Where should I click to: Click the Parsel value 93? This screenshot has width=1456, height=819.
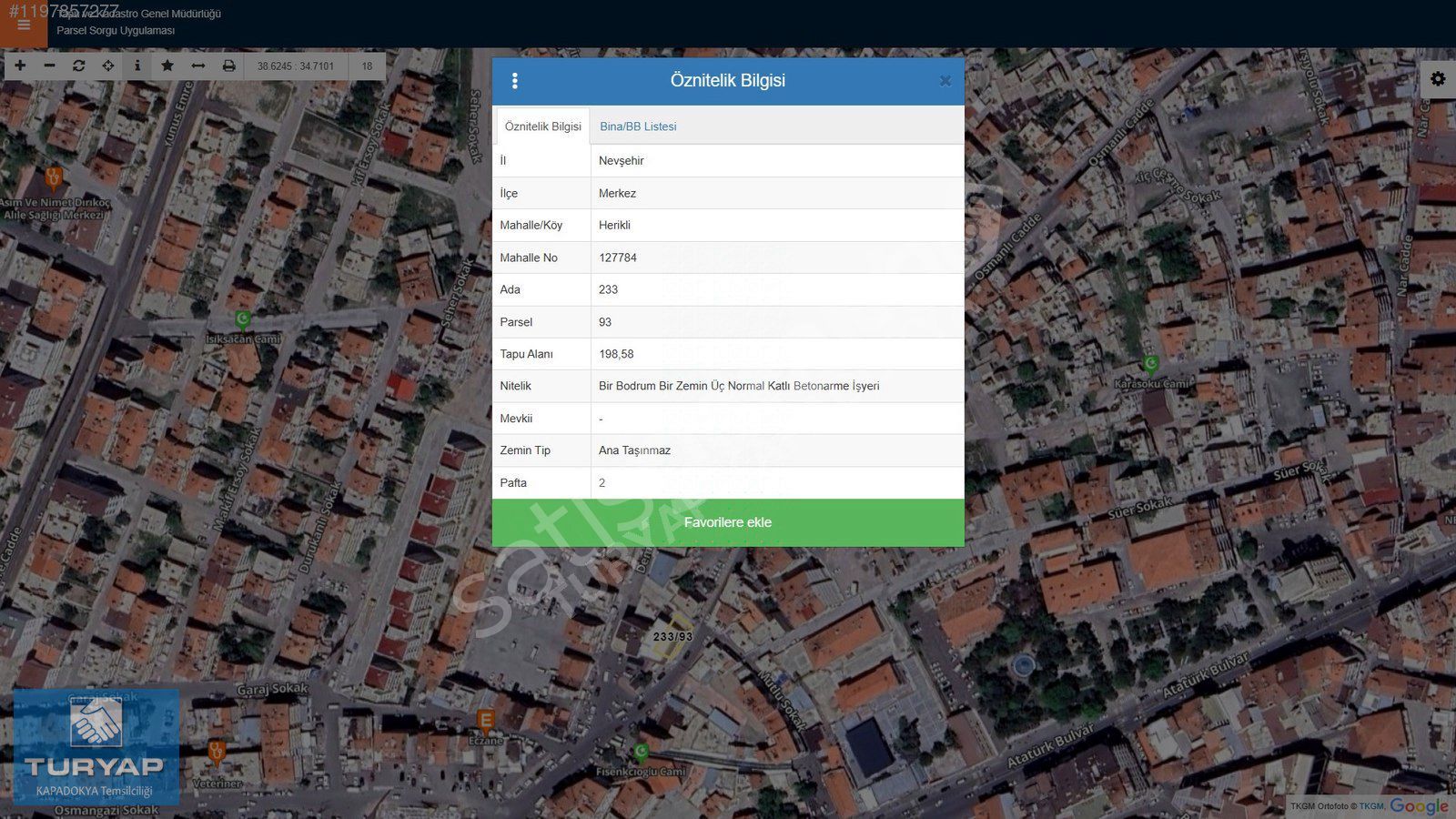(x=605, y=322)
